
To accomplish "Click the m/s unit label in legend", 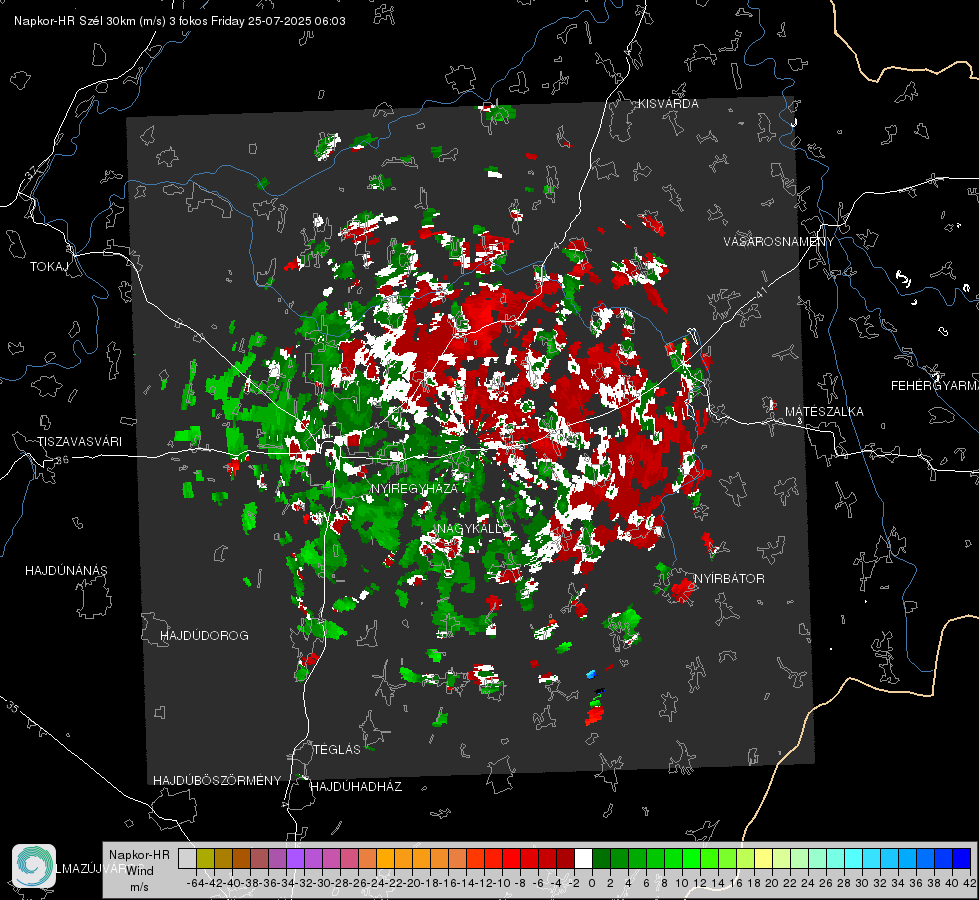I will coord(139,887).
